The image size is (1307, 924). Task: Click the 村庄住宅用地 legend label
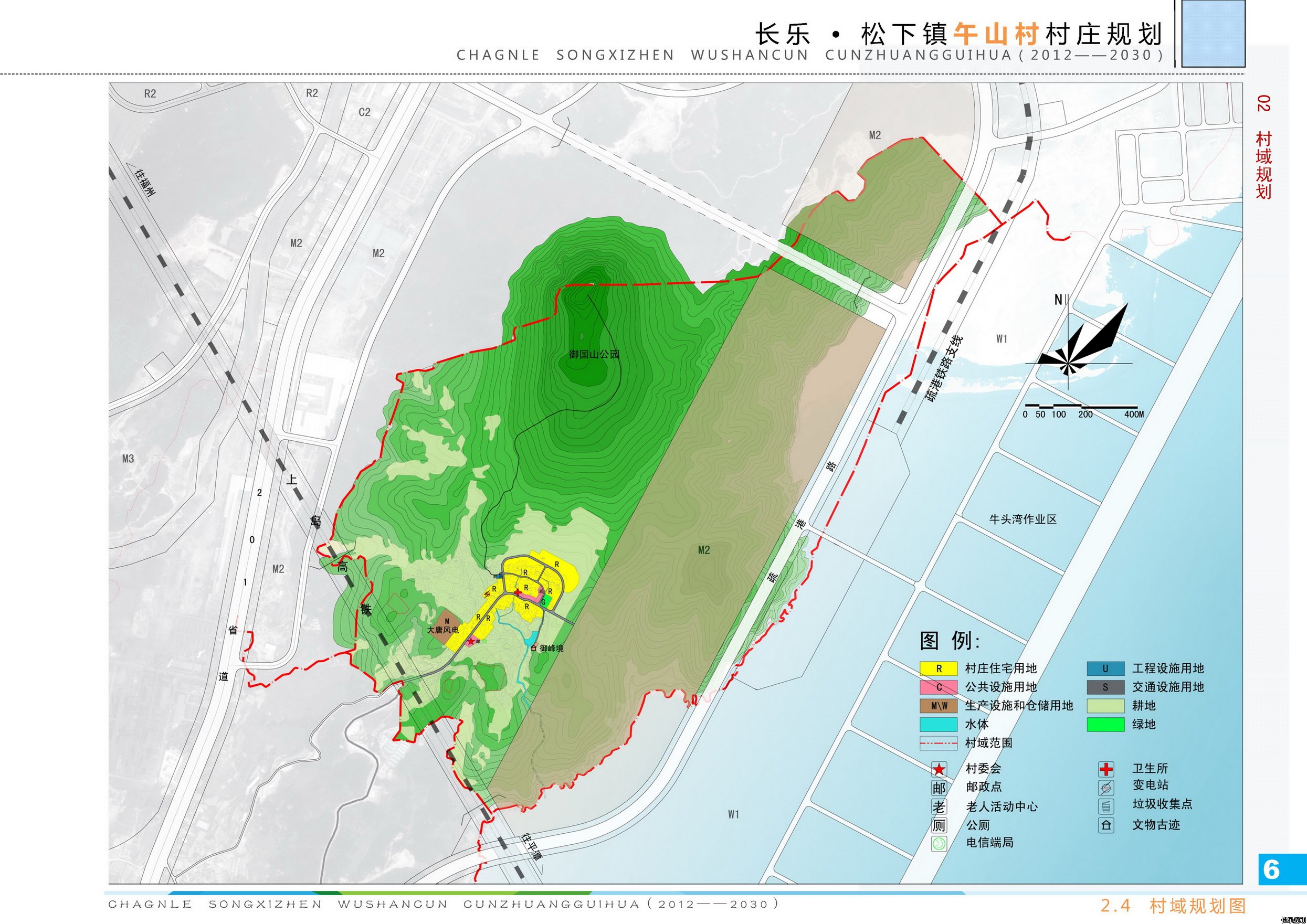click(1002, 668)
